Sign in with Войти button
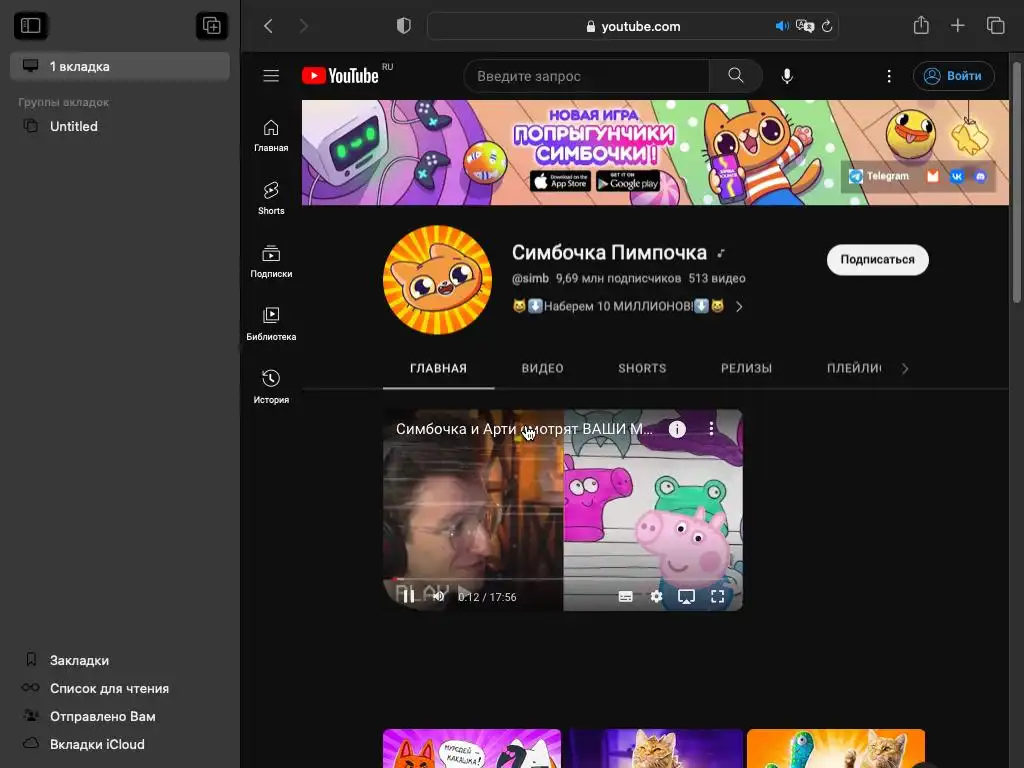1024x768 pixels. [953, 76]
